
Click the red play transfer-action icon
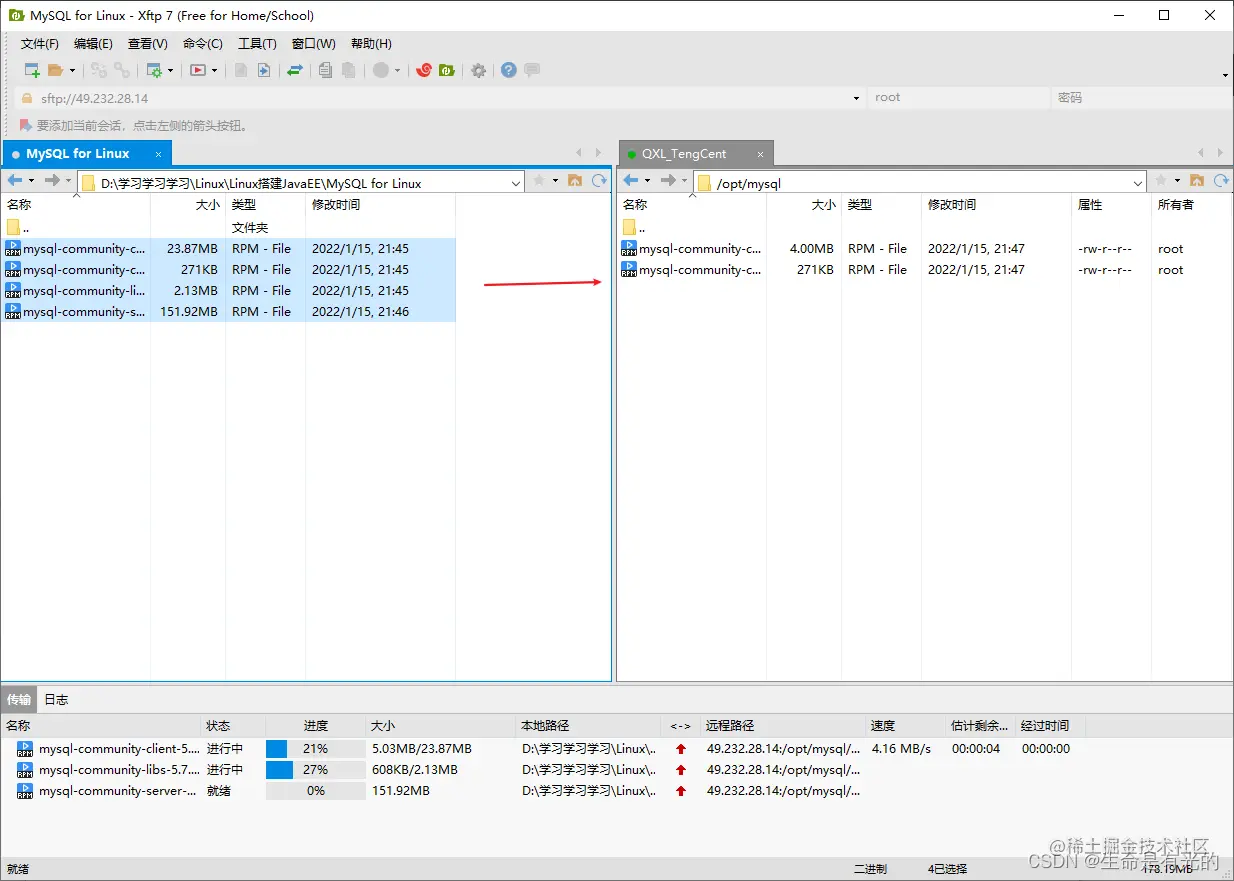click(198, 70)
